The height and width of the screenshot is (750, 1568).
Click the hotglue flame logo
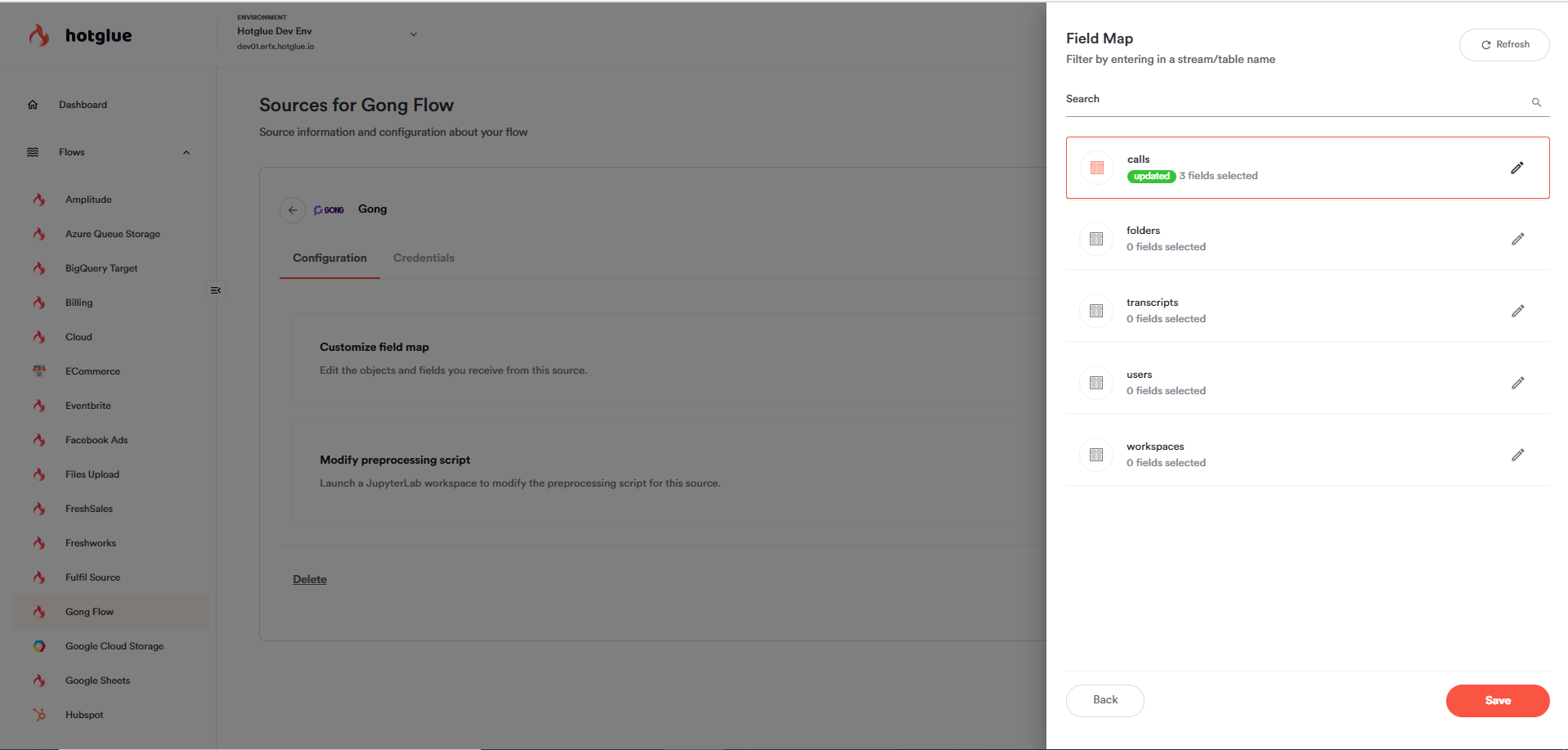tap(38, 35)
